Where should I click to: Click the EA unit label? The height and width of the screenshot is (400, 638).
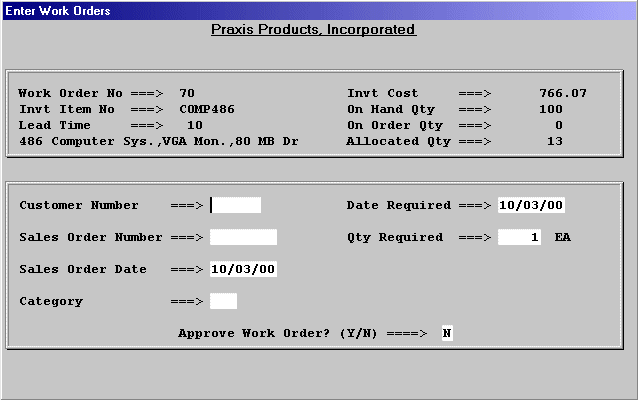563,237
